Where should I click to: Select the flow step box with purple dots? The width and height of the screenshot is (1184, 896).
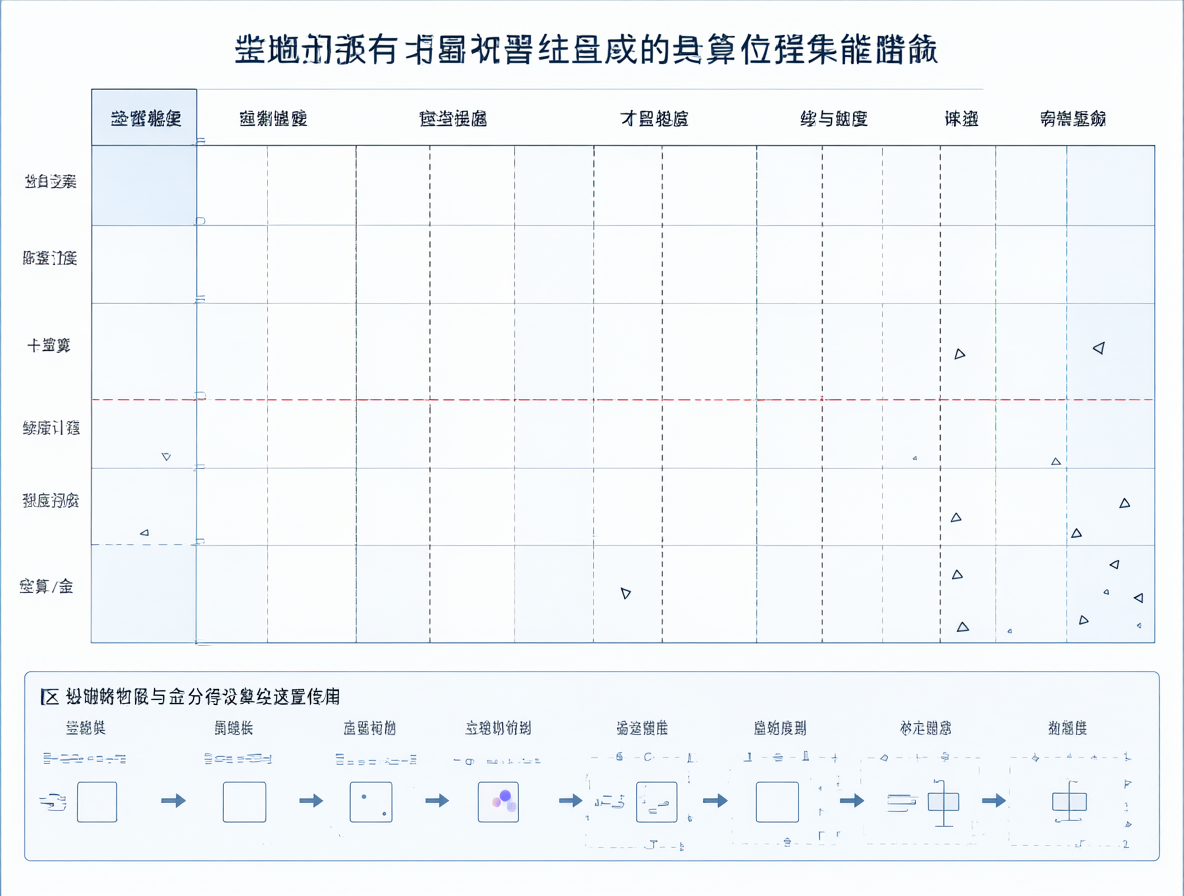(x=498, y=802)
